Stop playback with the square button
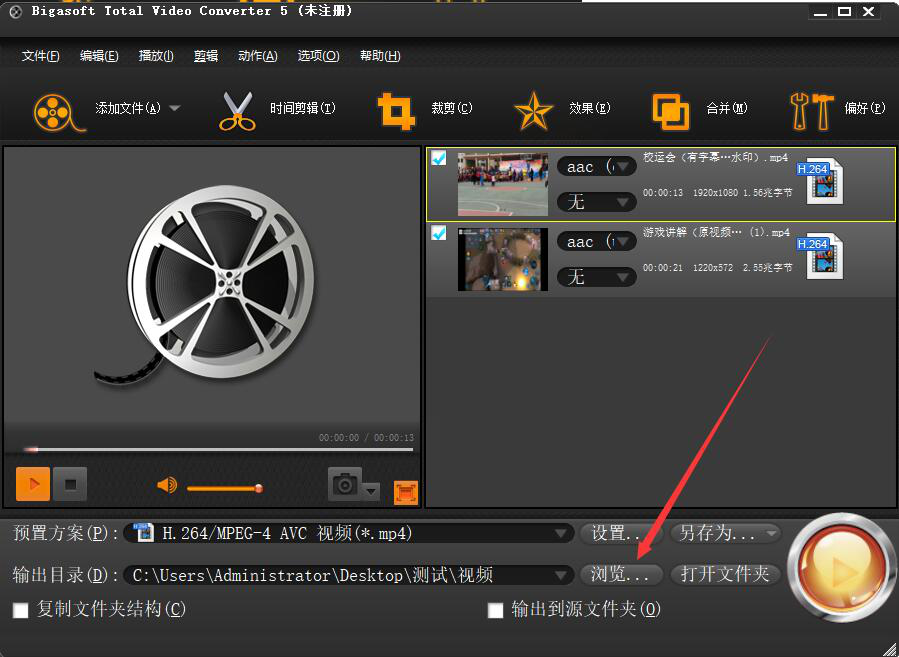Viewport: 899px width, 657px height. pyautogui.click(x=70, y=484)
